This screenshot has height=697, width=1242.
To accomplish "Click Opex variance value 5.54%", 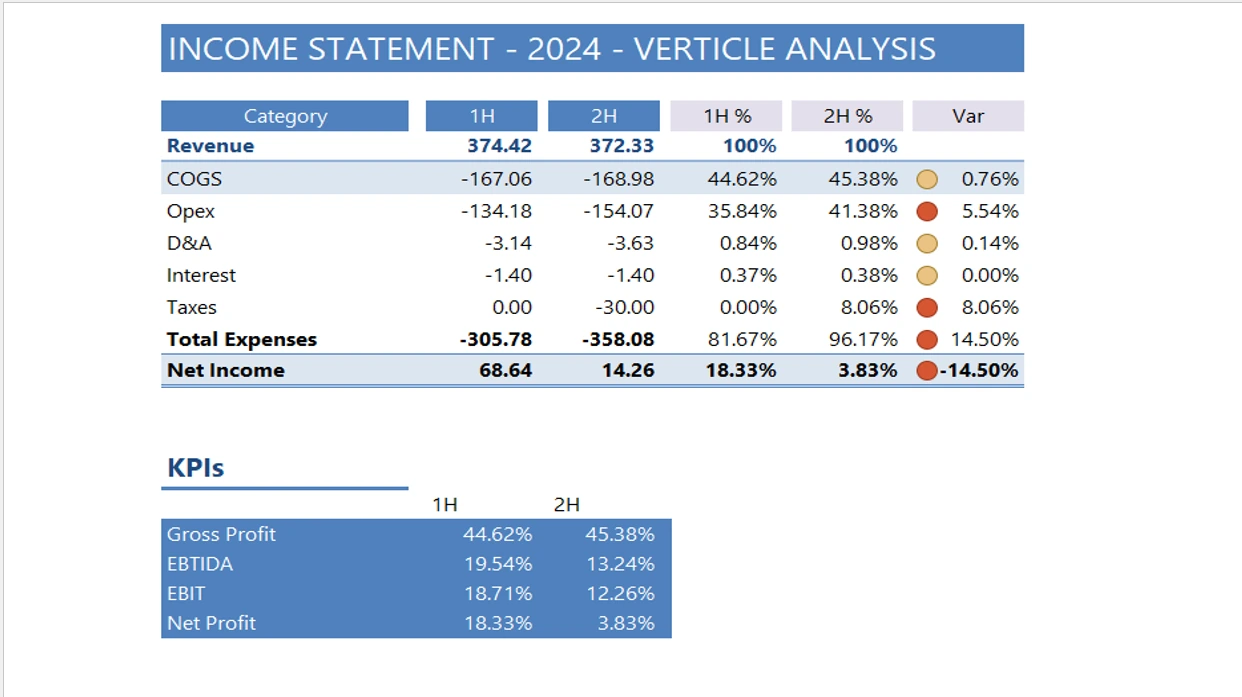I will [x=990, y=212].
